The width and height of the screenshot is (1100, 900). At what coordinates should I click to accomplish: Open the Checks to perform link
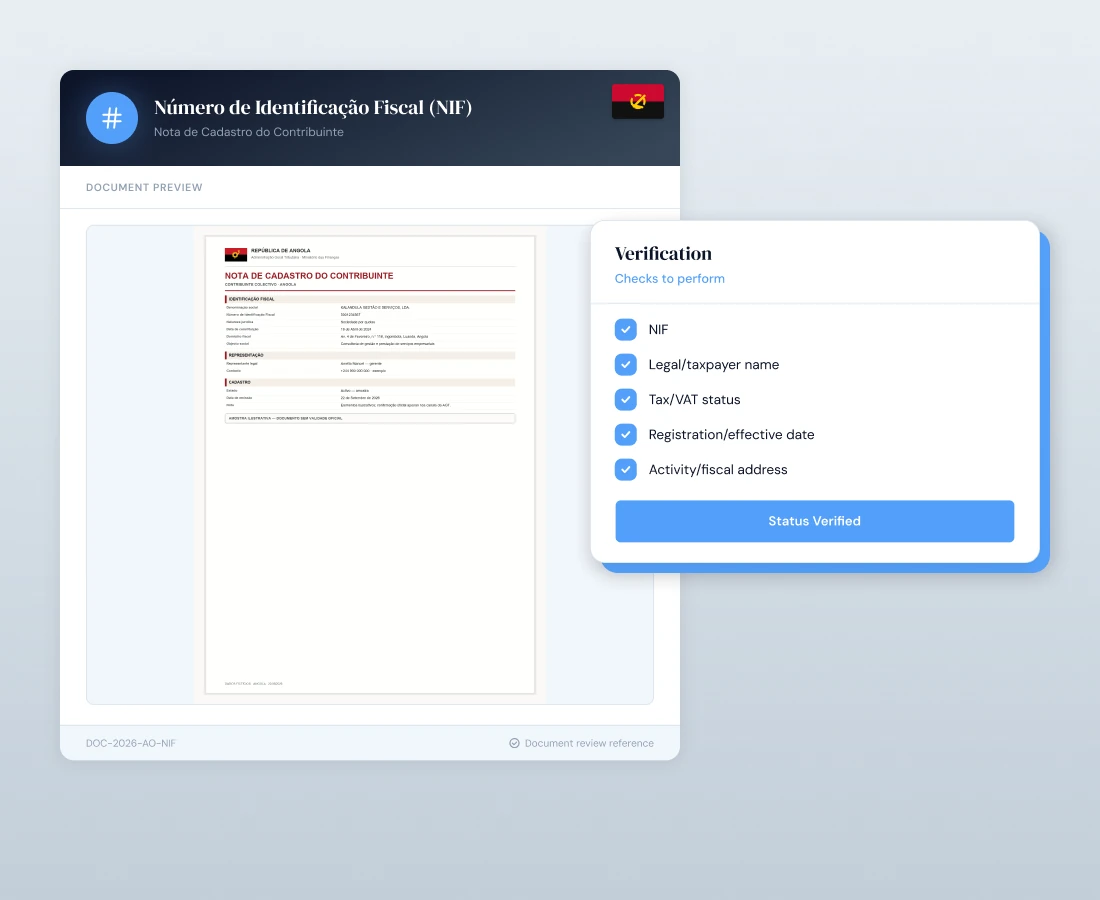[x=669, y=278]
